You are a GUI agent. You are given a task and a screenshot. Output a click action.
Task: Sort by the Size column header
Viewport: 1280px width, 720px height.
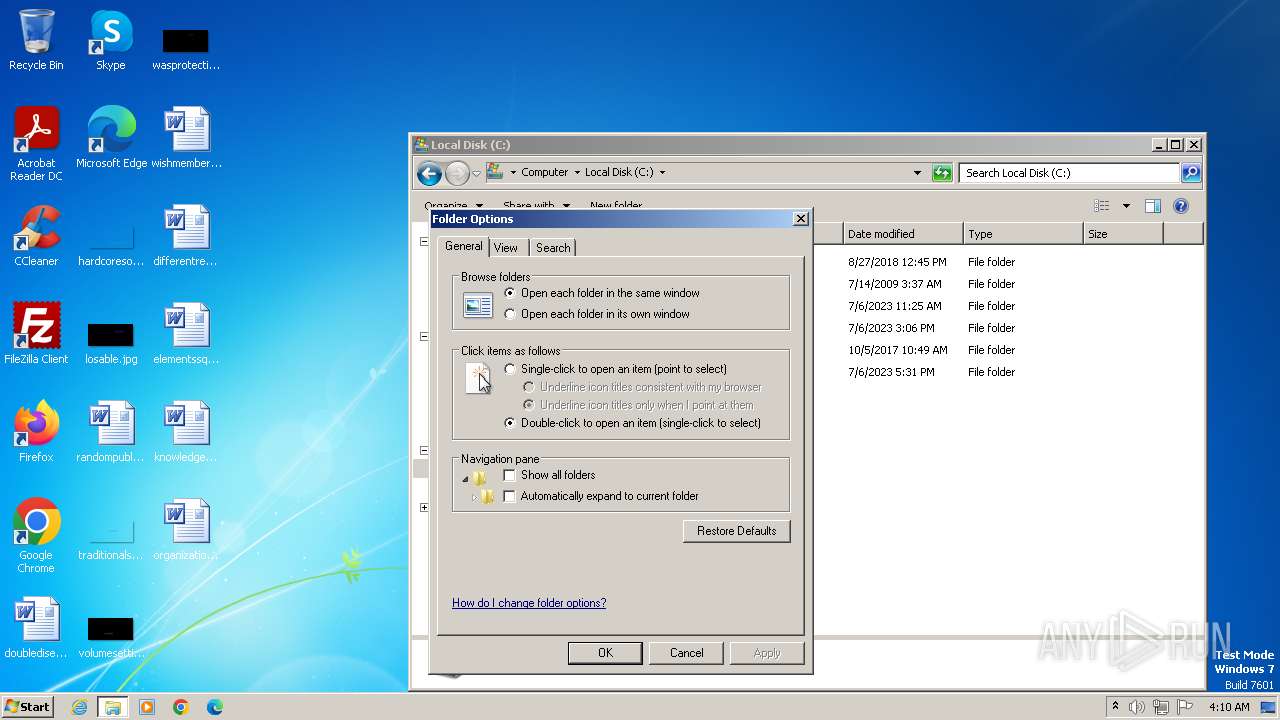coord(1123,234)
